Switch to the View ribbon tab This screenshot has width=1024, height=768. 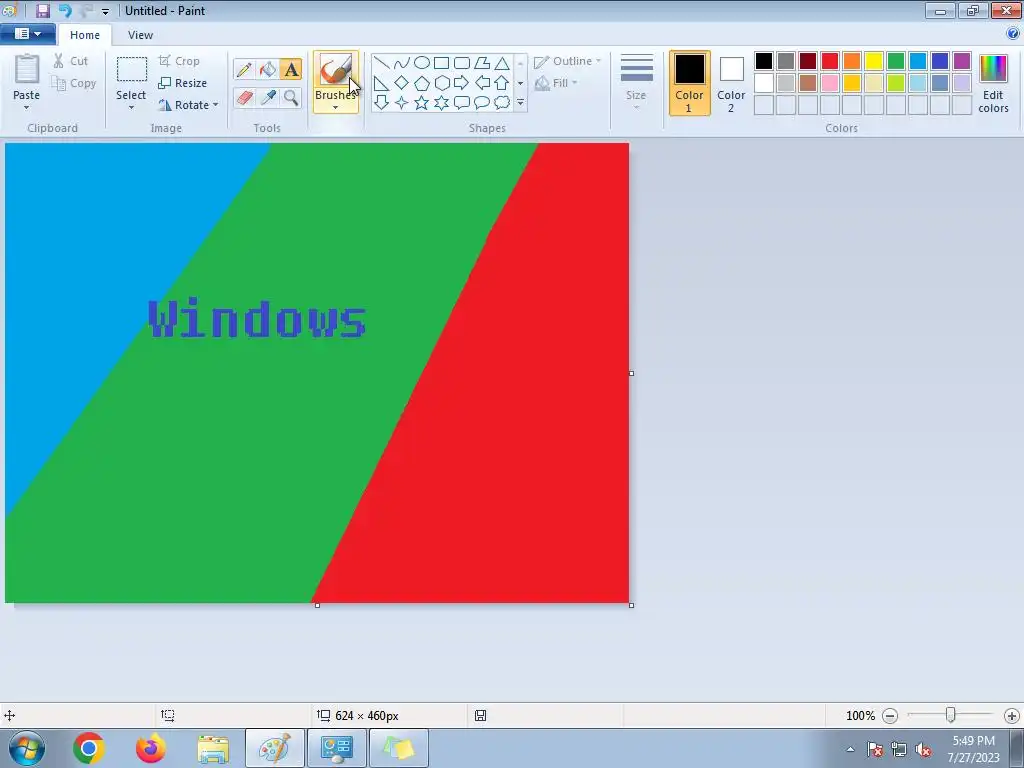click(140, 35)
